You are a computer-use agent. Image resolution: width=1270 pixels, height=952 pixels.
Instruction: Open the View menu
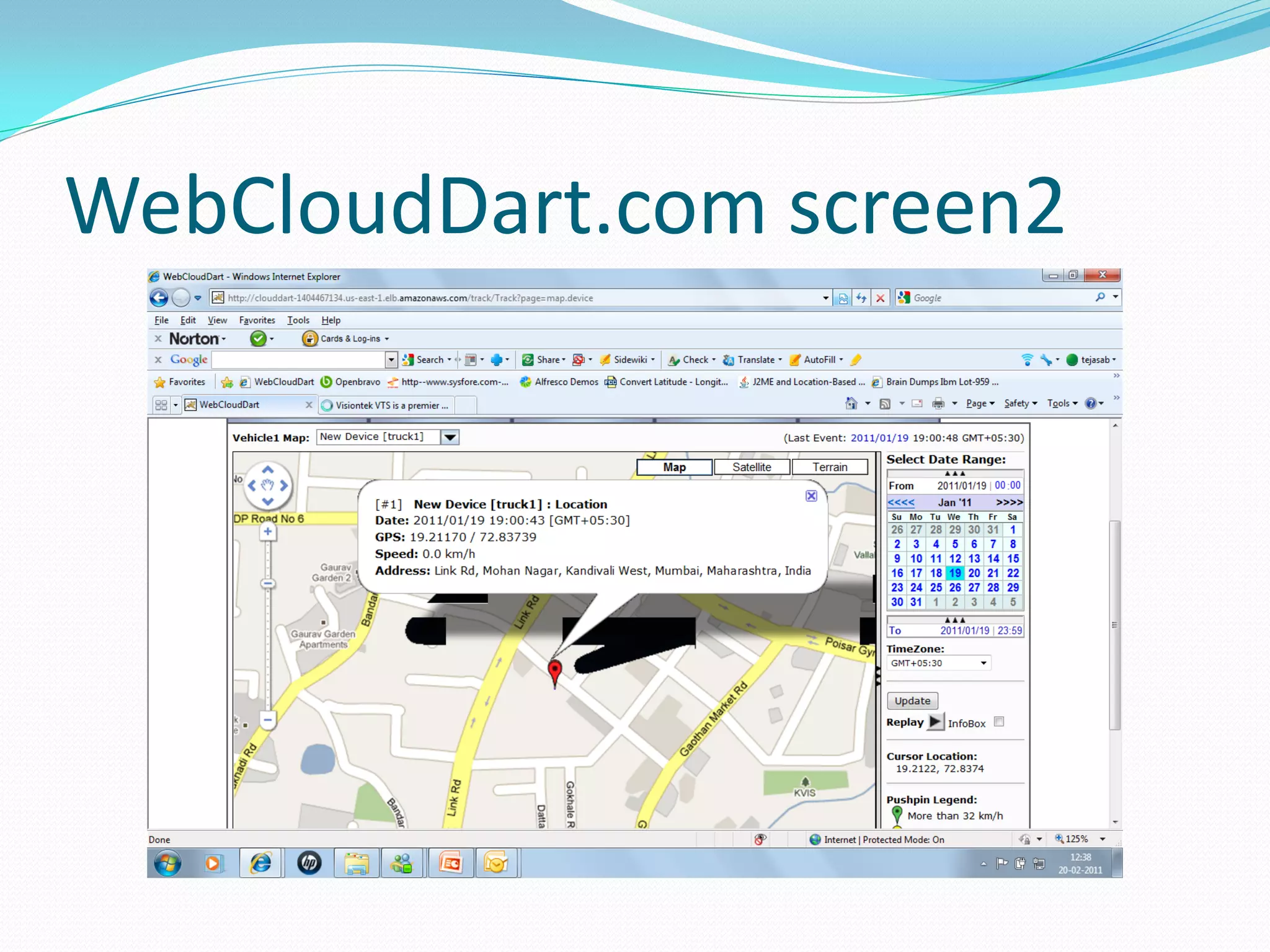coord(217,320)
